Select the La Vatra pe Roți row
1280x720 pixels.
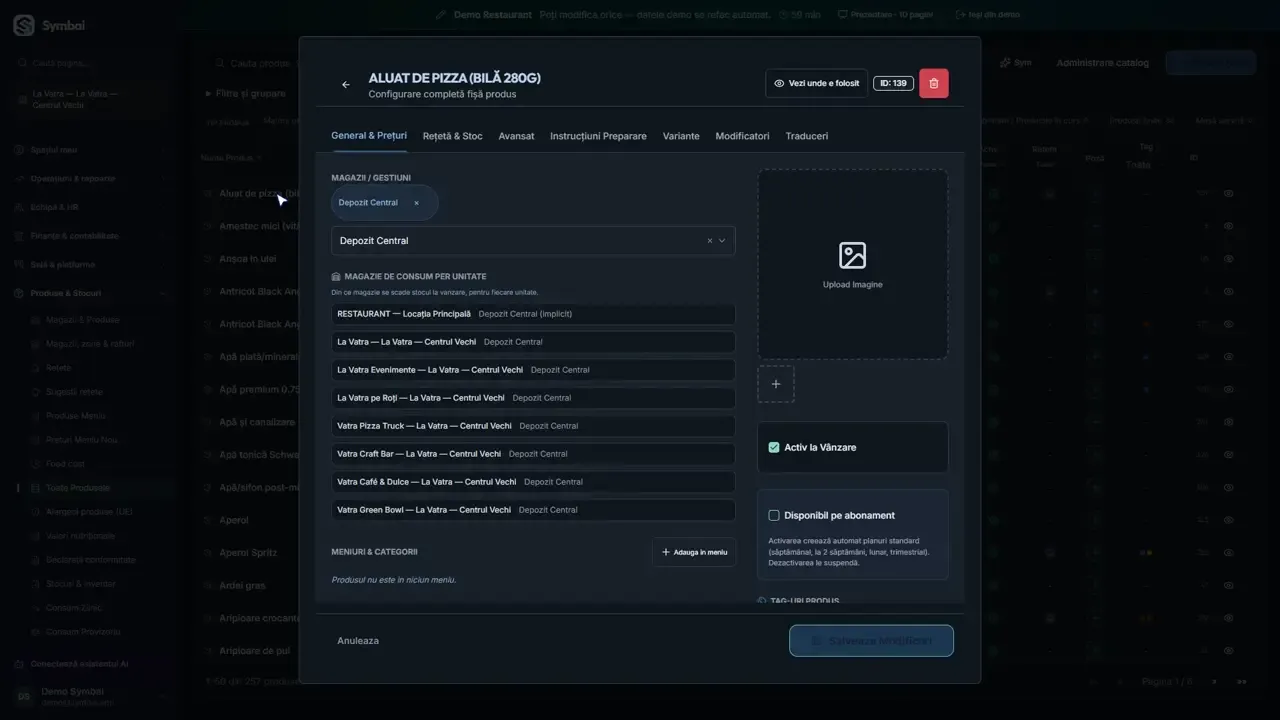tap(533, 398)
